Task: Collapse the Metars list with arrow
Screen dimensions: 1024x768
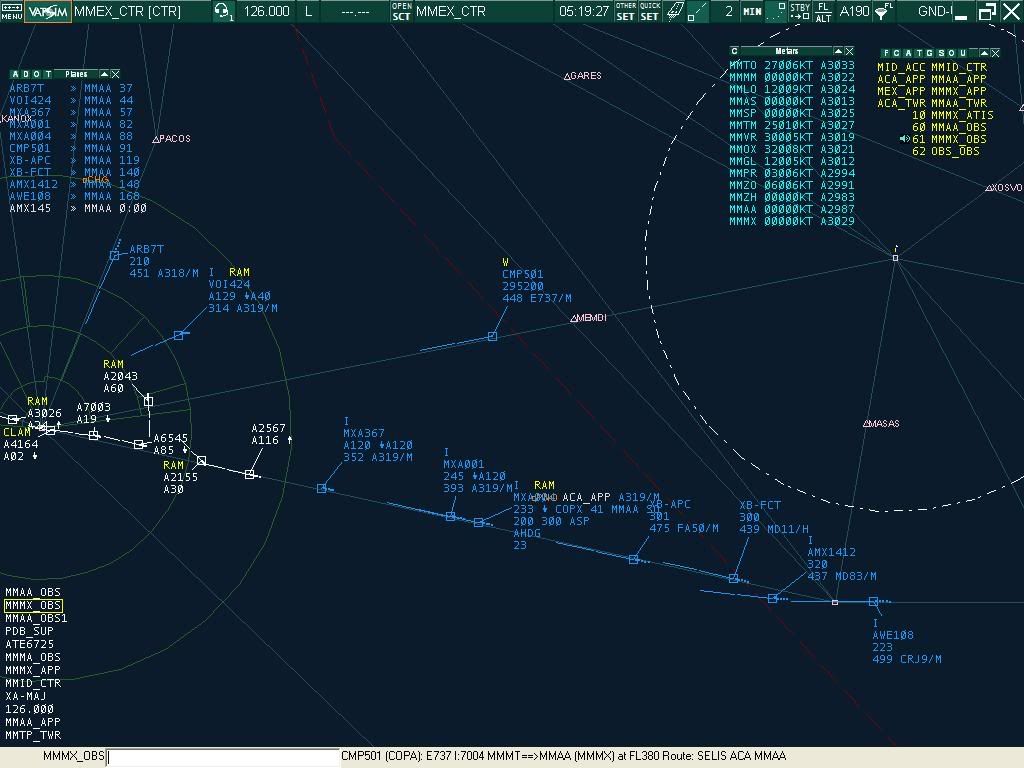Action: pos(837,51)
